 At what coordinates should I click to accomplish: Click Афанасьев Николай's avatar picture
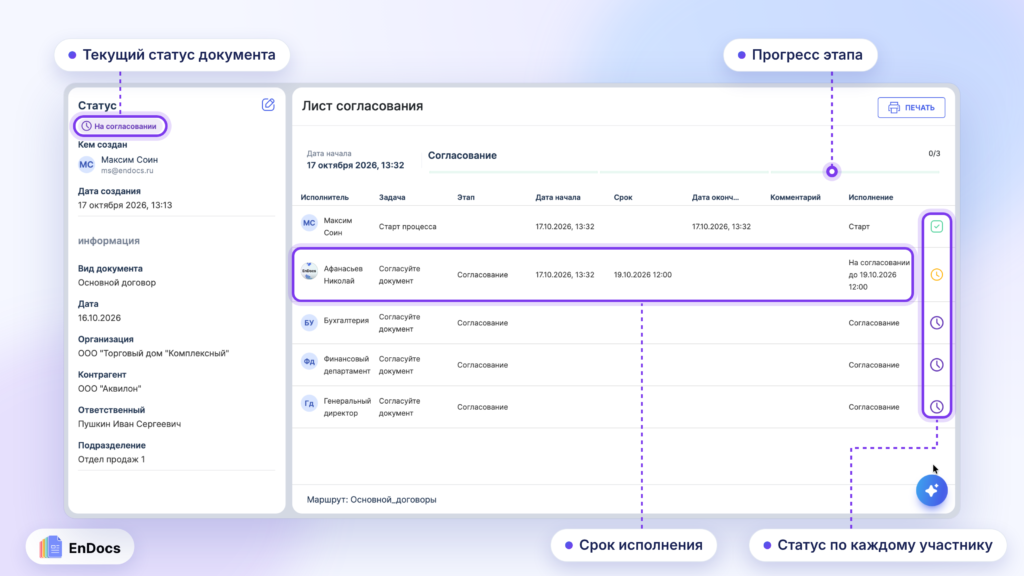click(x=309, y=271)
